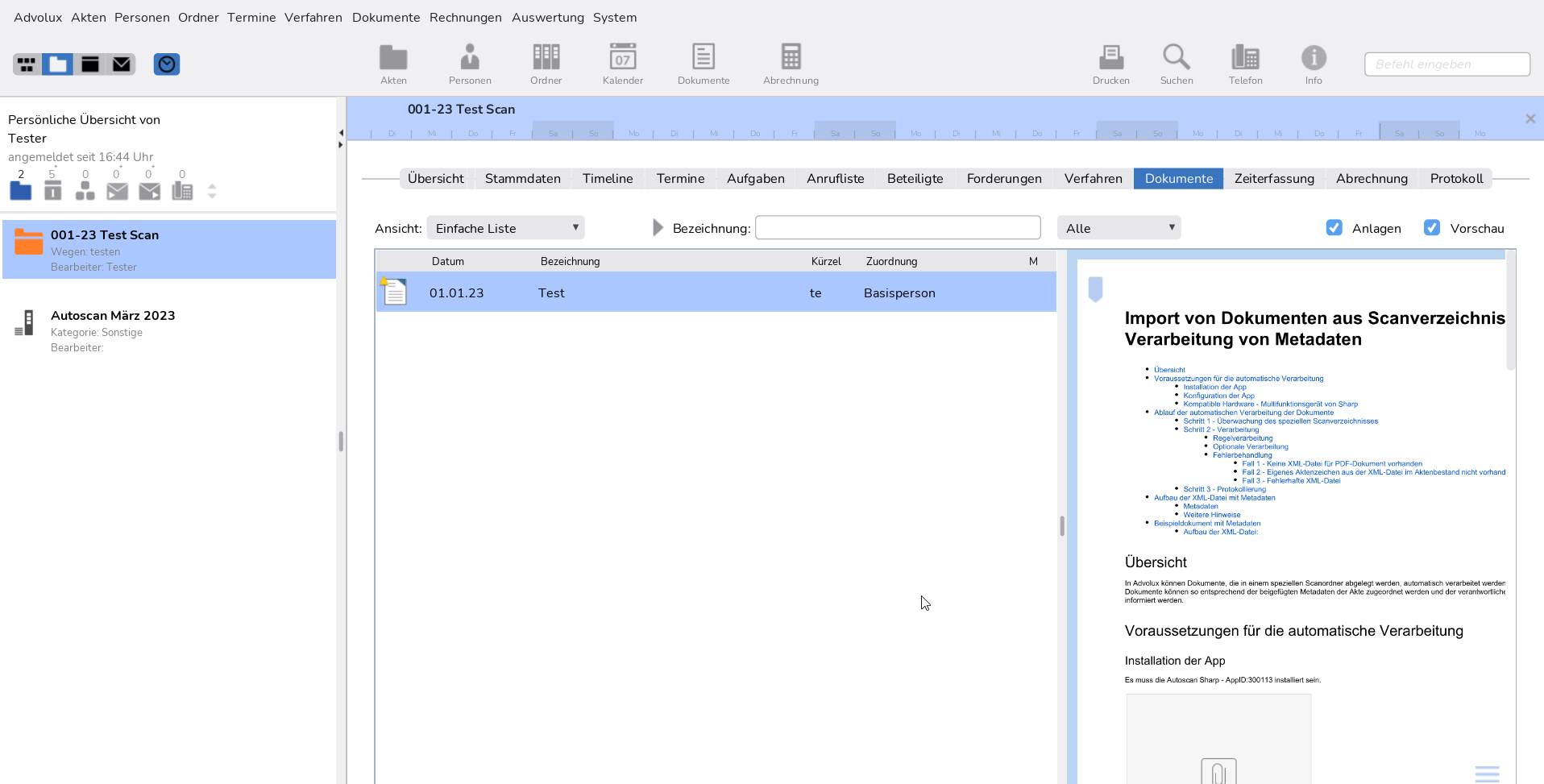Click in the Bezeichnung filter field
Viewport: 1544px width, 784px height.
click(898, 228)
